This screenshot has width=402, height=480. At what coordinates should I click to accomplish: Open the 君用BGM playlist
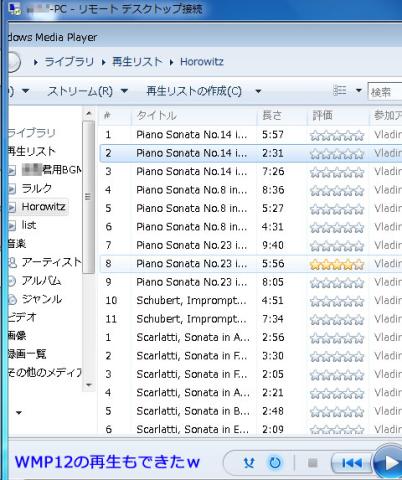[52, 170]
